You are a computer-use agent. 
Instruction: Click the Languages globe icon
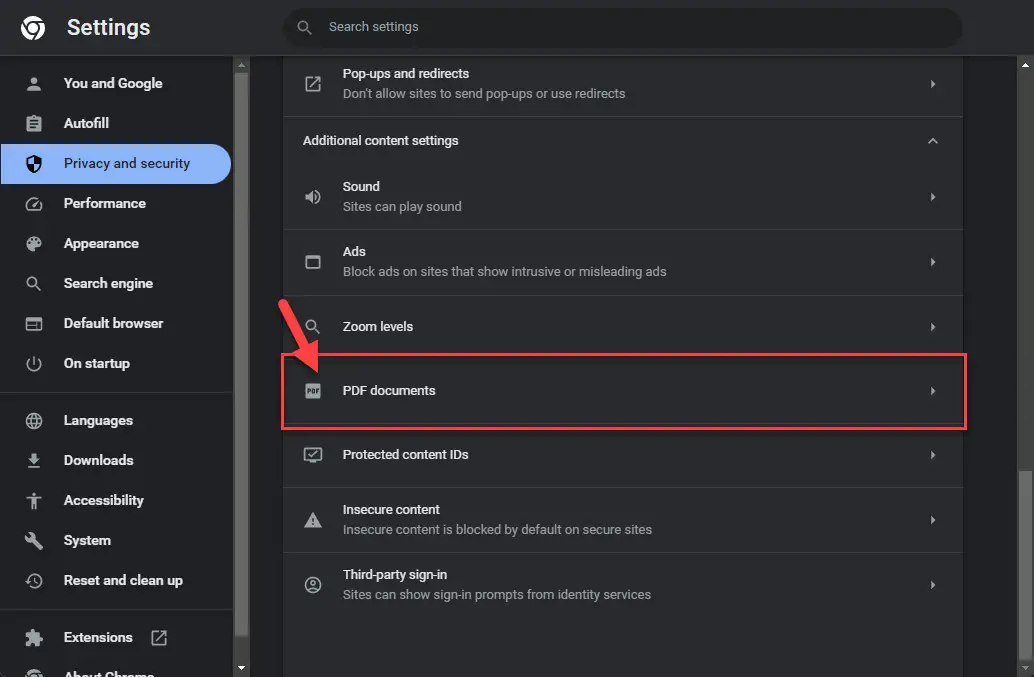pos(34,421)
